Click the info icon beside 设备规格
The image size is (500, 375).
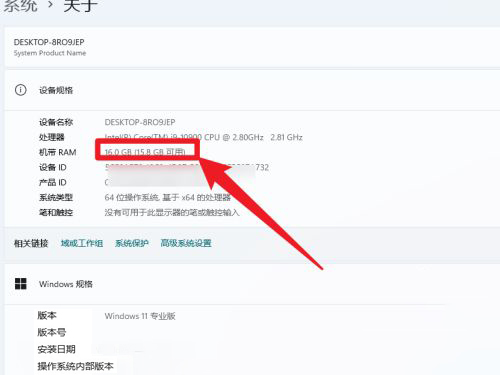[x=21, y=90]
